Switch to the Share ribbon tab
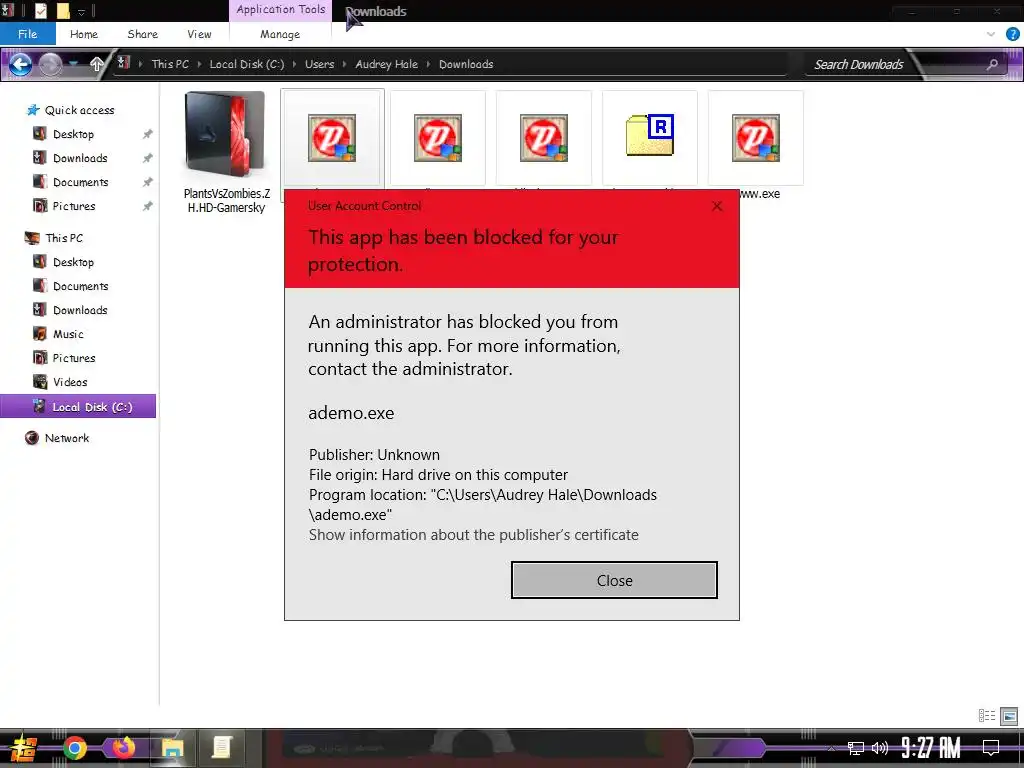1024x768 pixels. pos(142,34)
